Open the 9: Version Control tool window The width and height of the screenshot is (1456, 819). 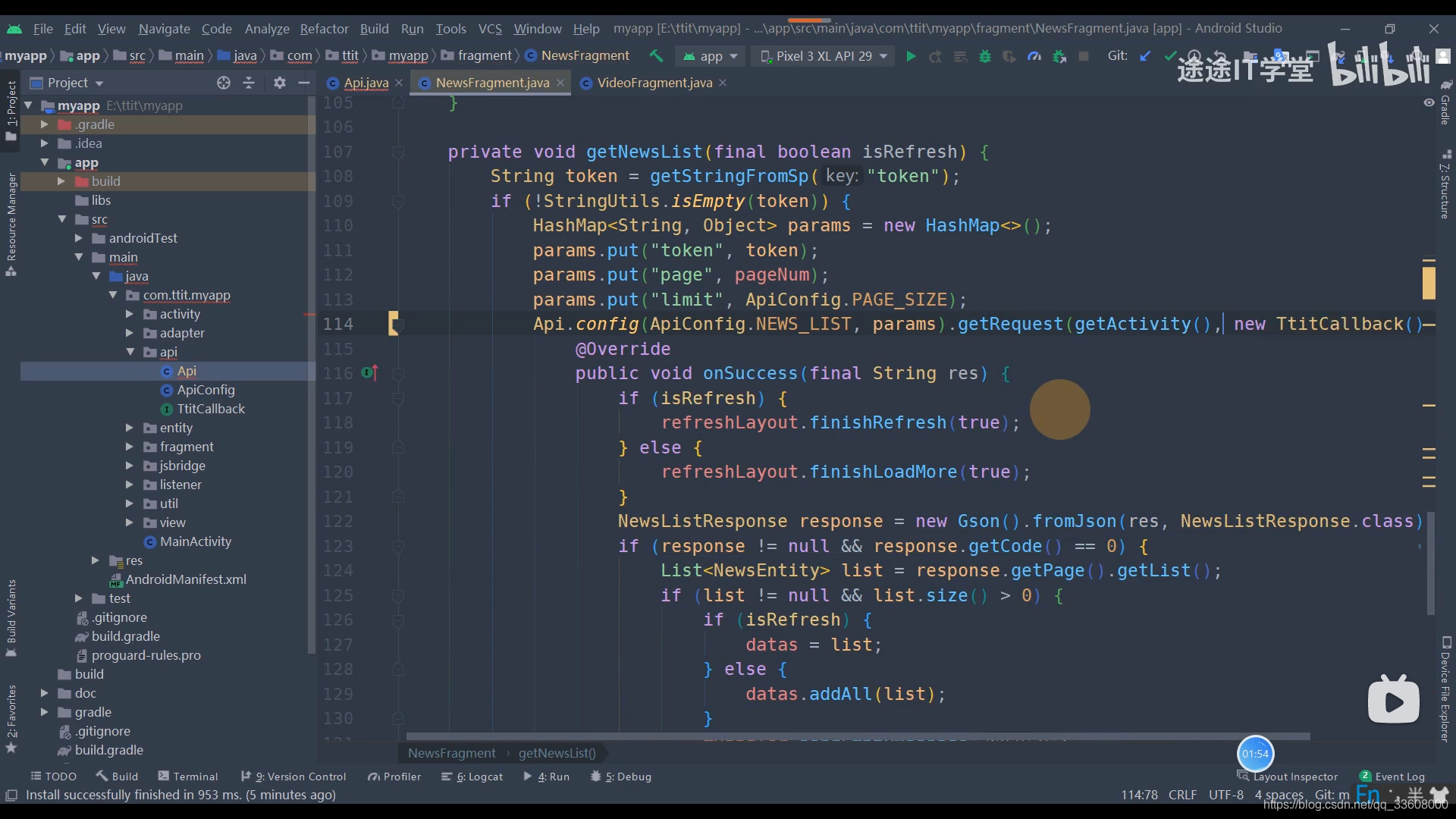click(293, 777)
